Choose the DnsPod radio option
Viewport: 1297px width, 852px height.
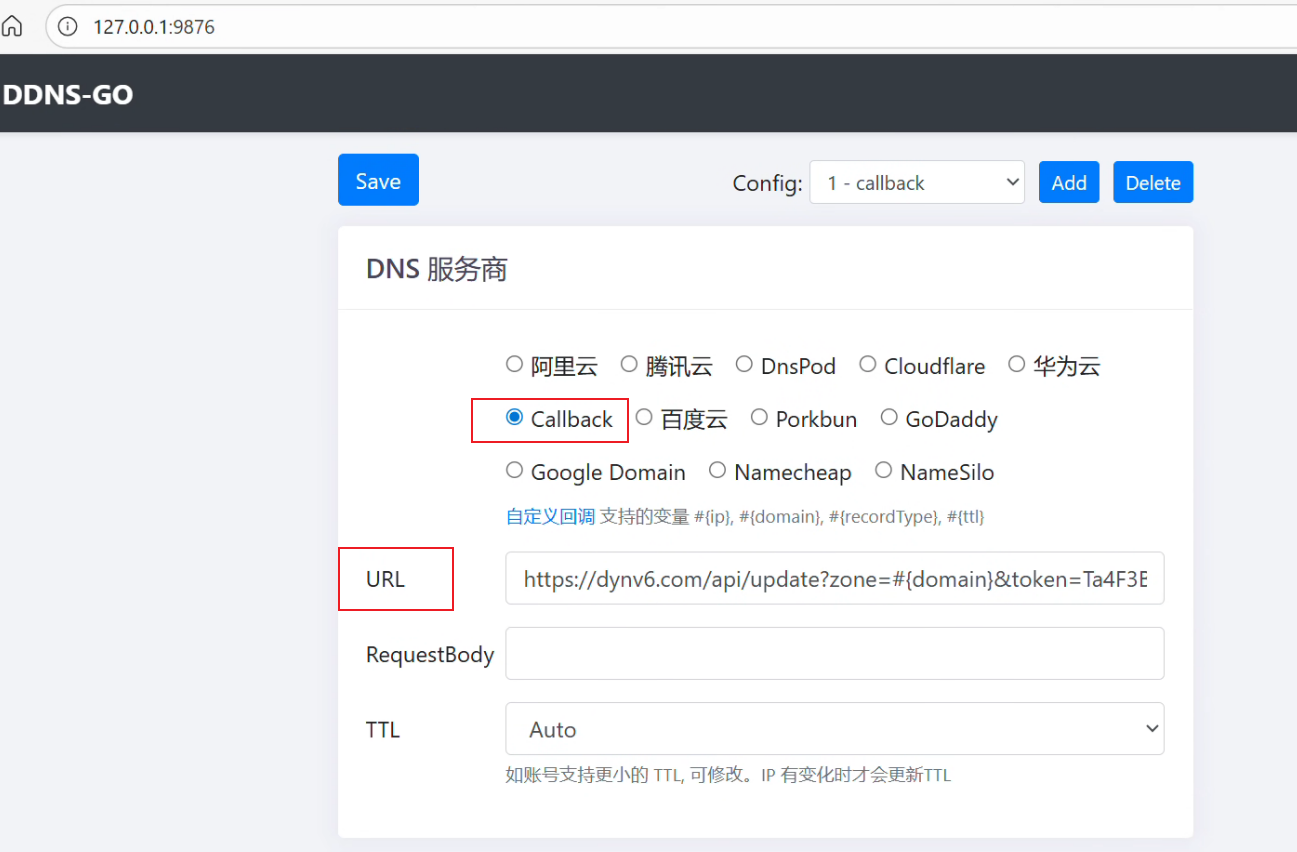[x=744, y=364]
